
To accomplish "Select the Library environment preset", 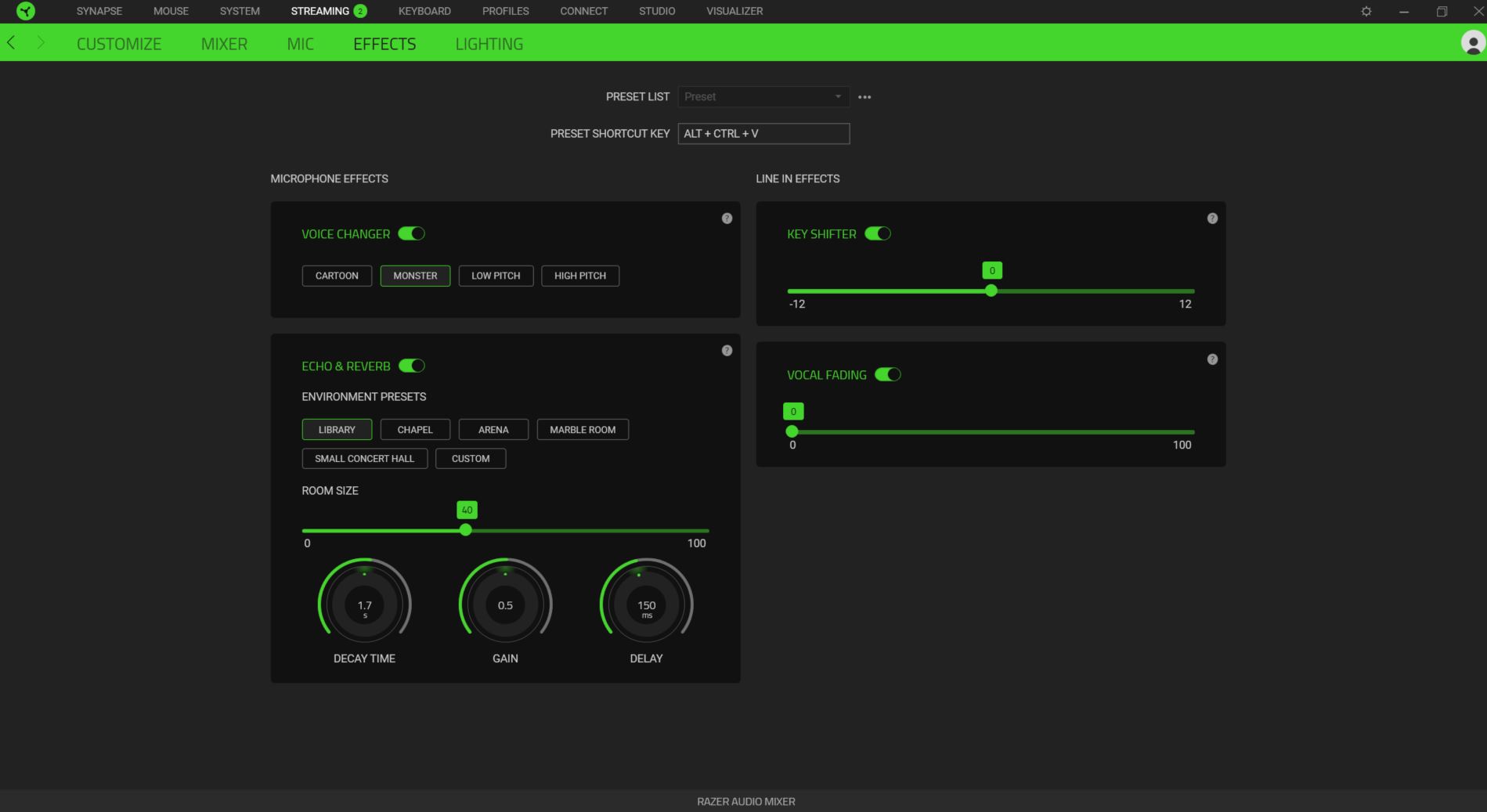I will pyautogui.click(x=337, y=430).
